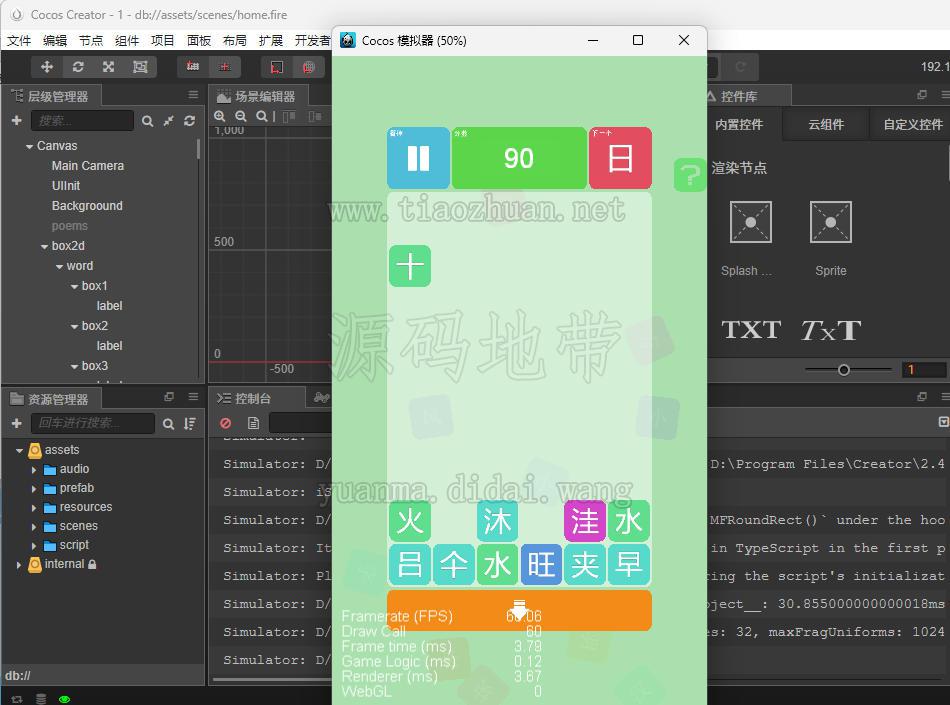Select the move transform tool
Image resolution: width=950 pixels, height=705 pixels.
(47, 67)
